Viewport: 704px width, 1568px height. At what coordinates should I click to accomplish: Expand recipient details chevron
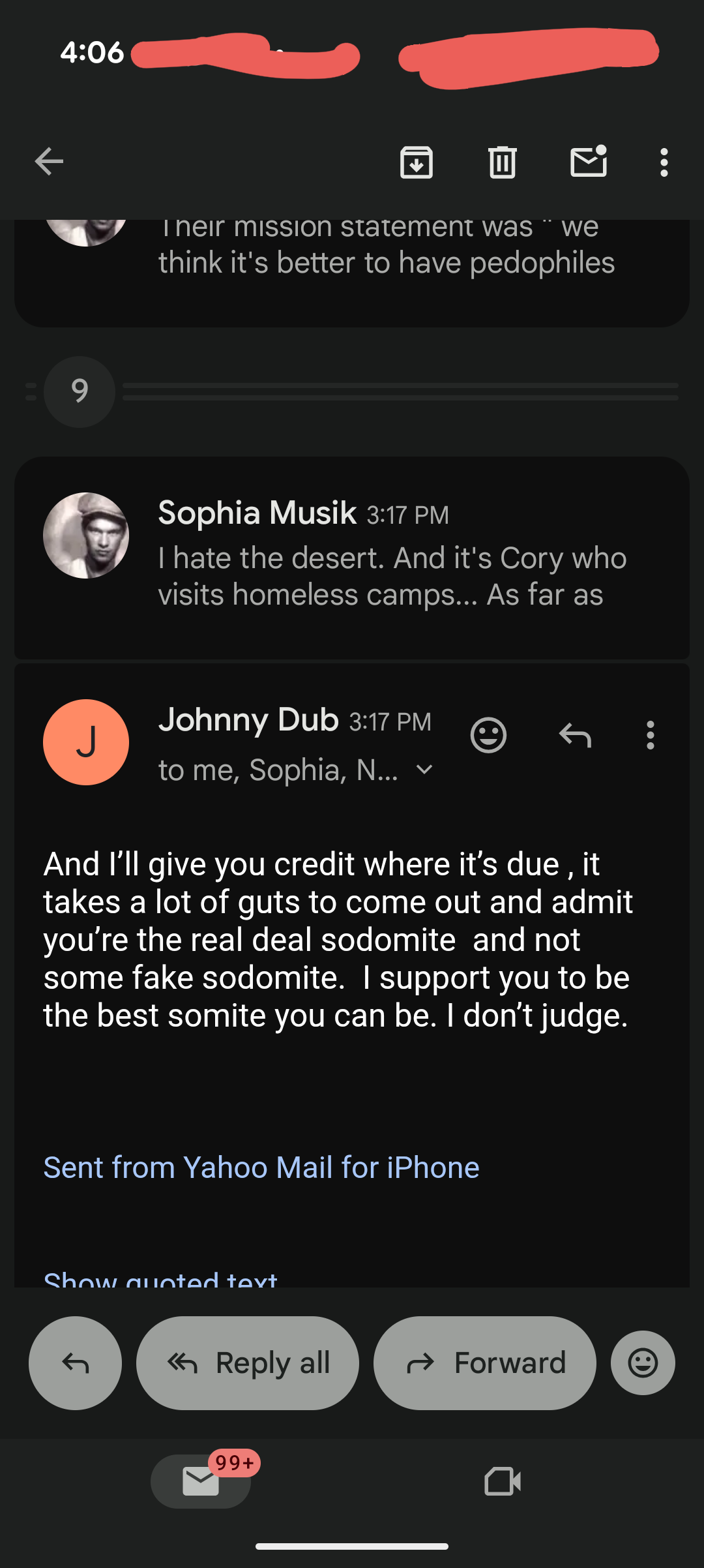pyautogui.click(x=424, y=770)
